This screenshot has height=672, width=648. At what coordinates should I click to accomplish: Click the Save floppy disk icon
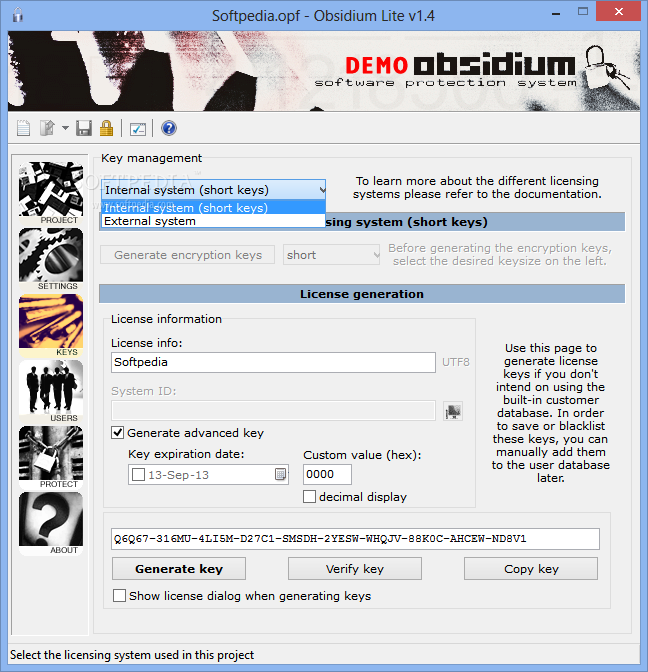point(84,128)
